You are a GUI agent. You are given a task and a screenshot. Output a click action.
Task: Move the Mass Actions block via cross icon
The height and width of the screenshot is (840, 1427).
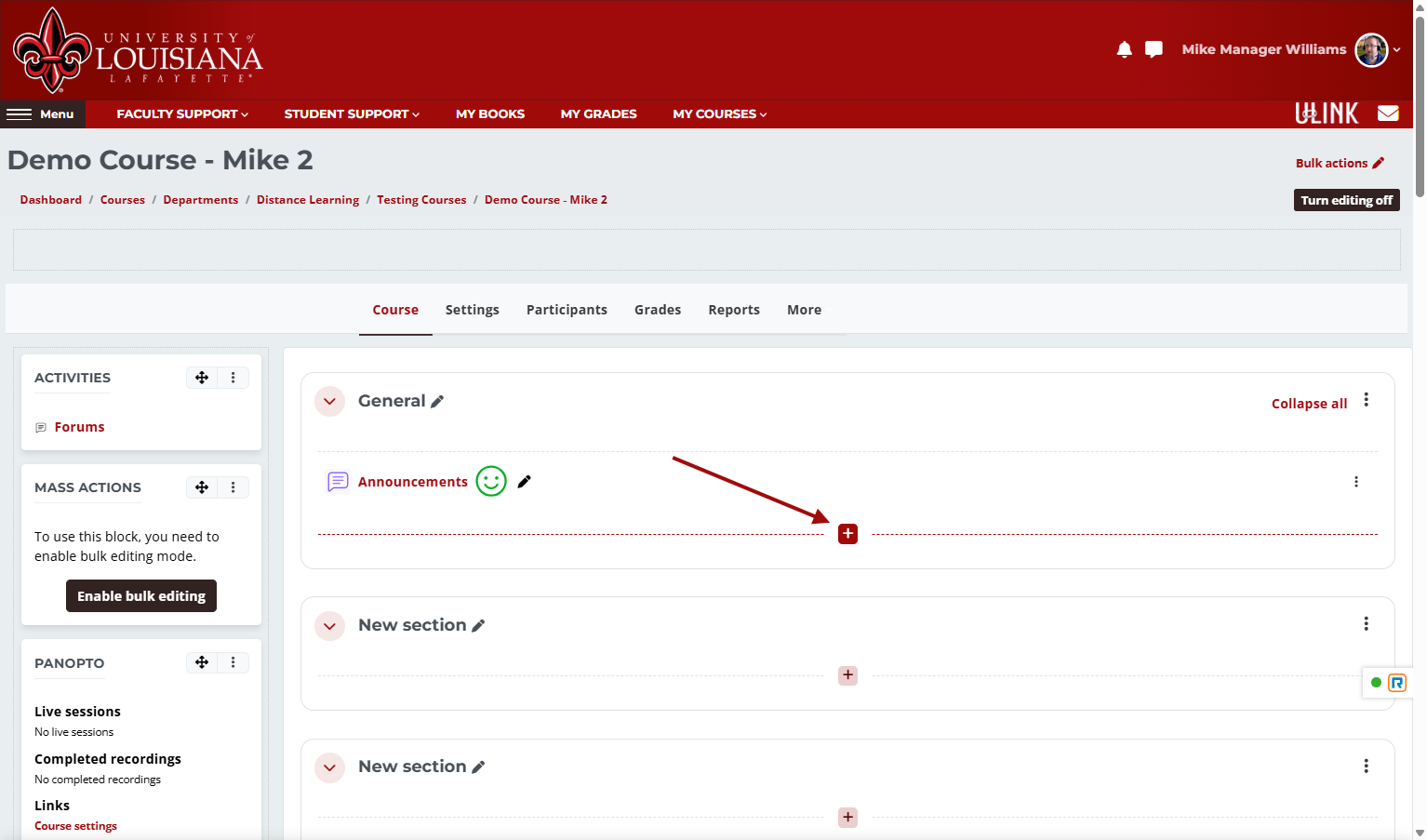pyautogui.click(x=202, y=487)
